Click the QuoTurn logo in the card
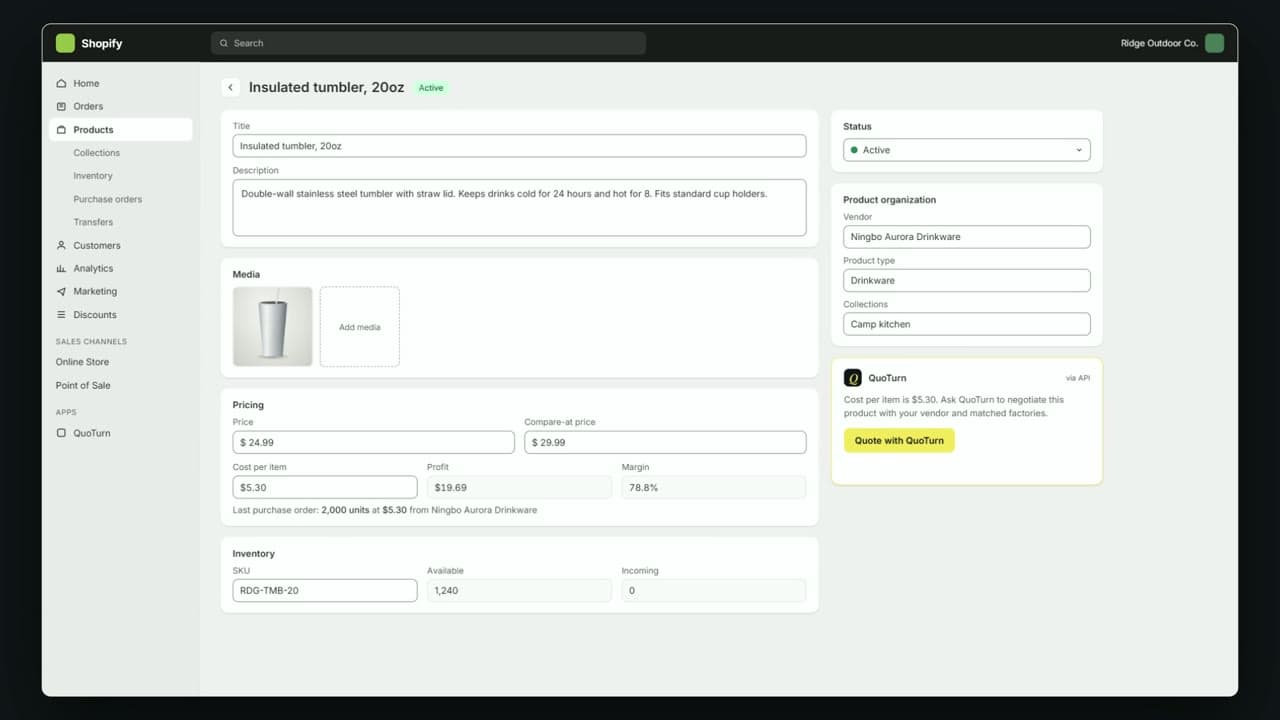This screenshot has height=720, width=1280. (852, 378)
